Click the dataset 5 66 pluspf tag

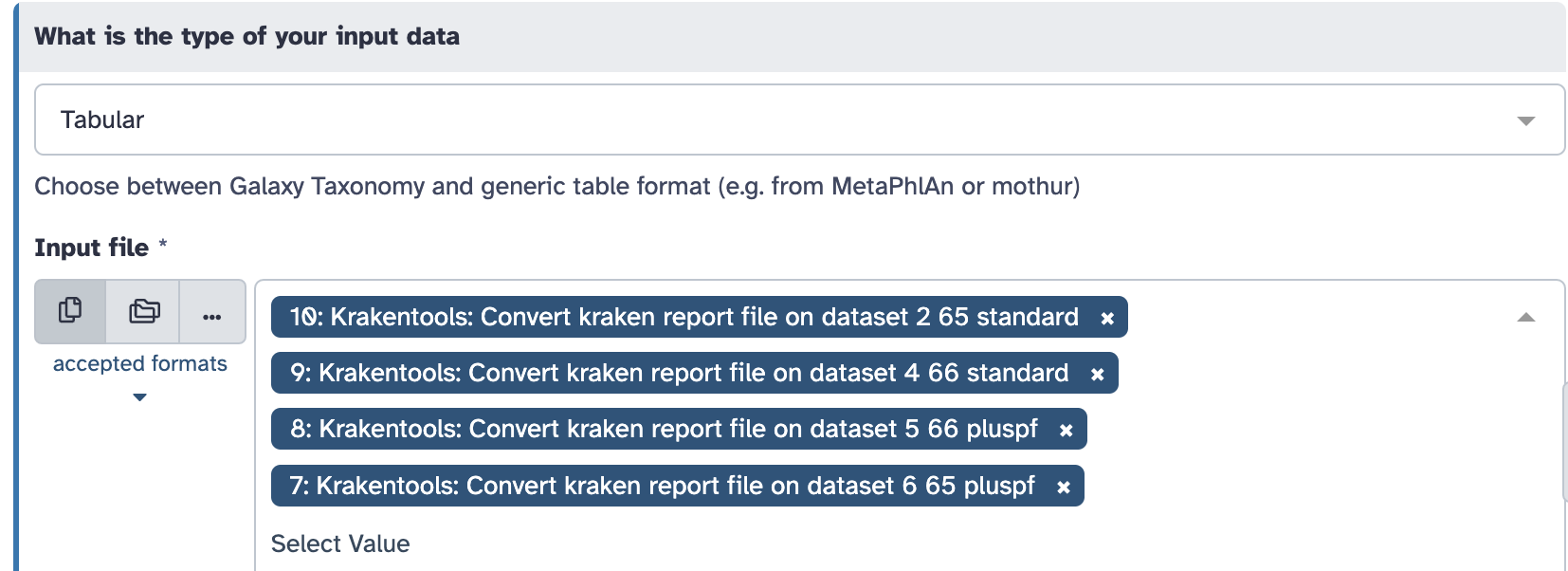[x=664, y=429]
